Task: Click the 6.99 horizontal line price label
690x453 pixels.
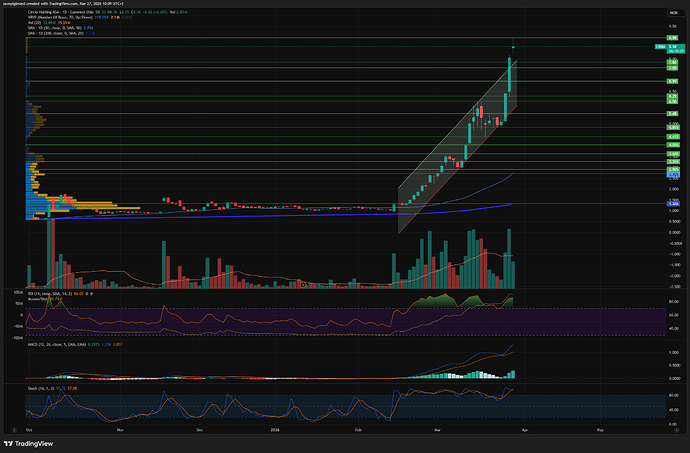Action: (673, 79)
